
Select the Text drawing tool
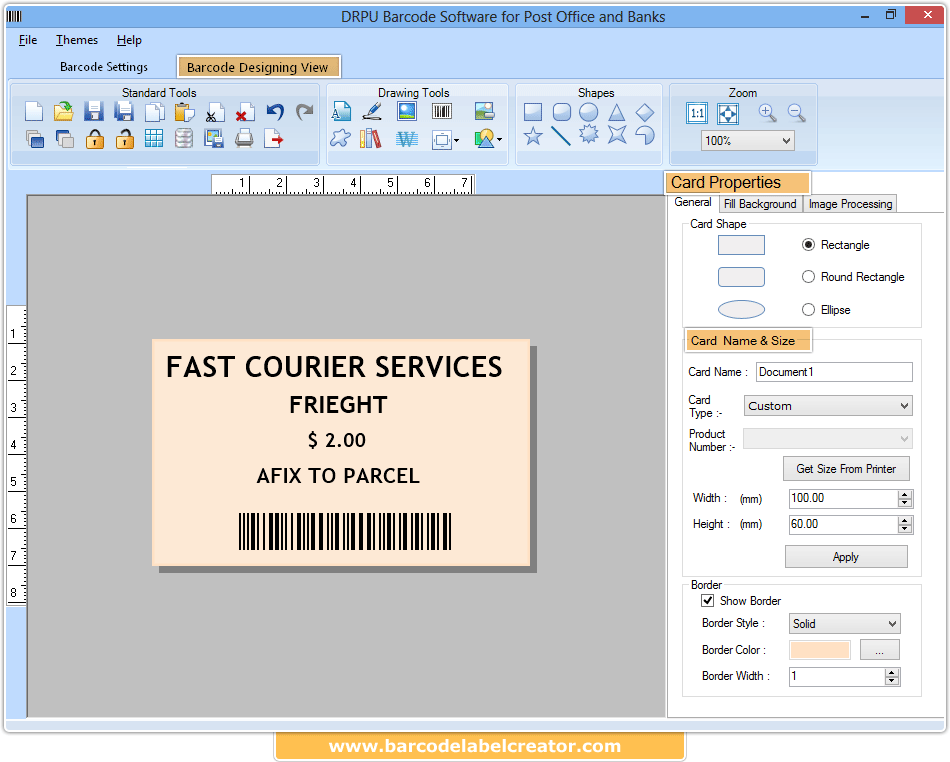pyautogui.click(x=341, y=112)
